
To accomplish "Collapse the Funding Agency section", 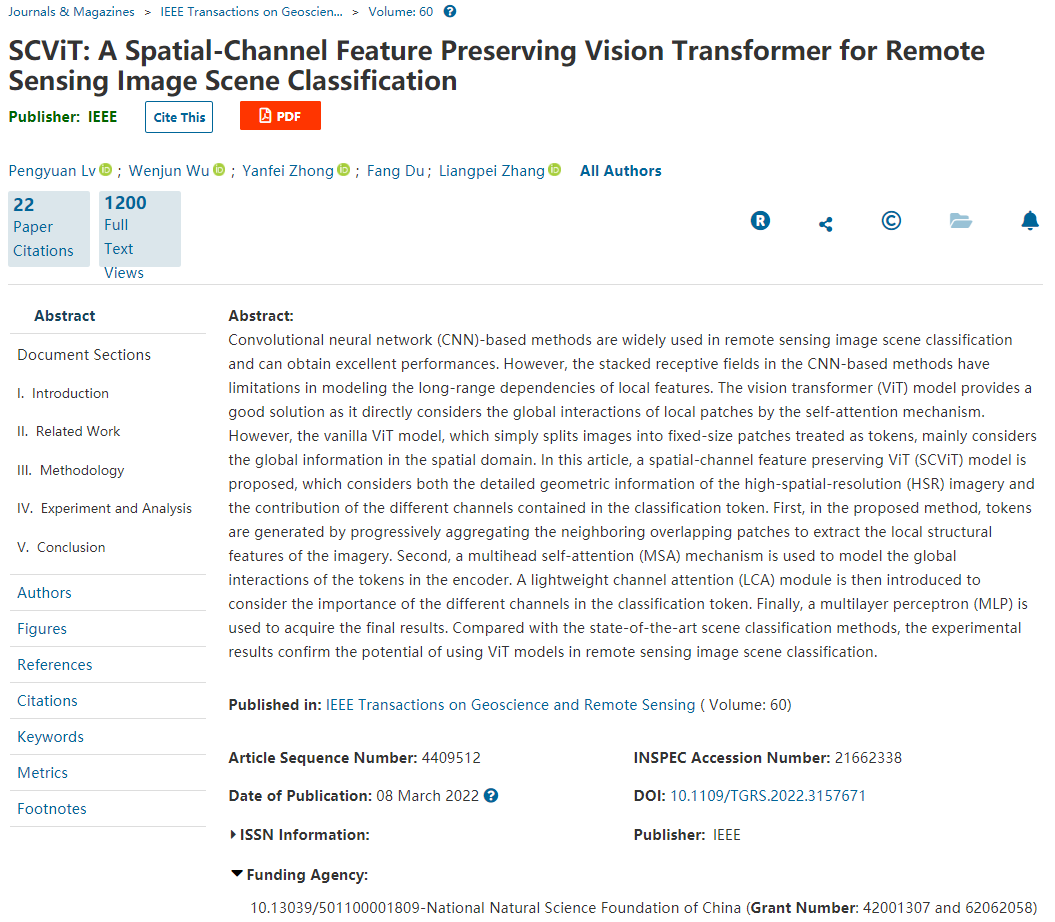I will 237,874.
